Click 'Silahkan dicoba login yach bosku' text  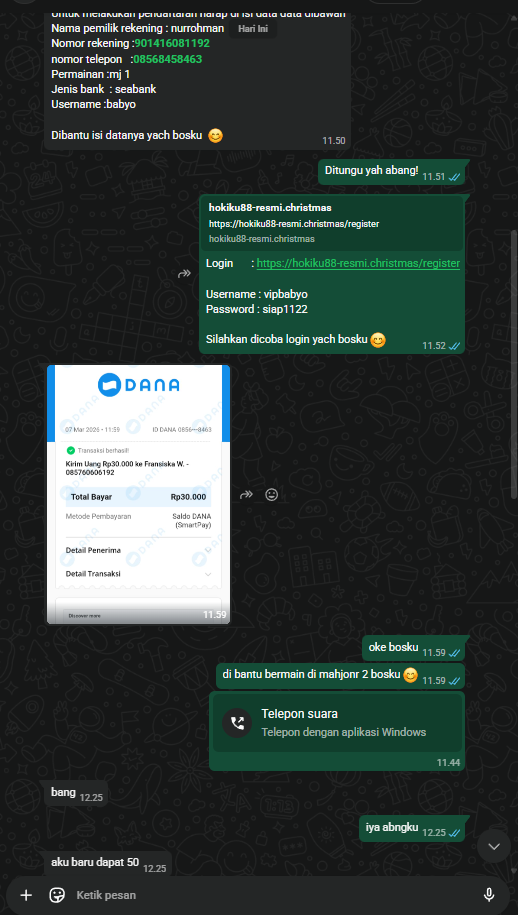286,339
